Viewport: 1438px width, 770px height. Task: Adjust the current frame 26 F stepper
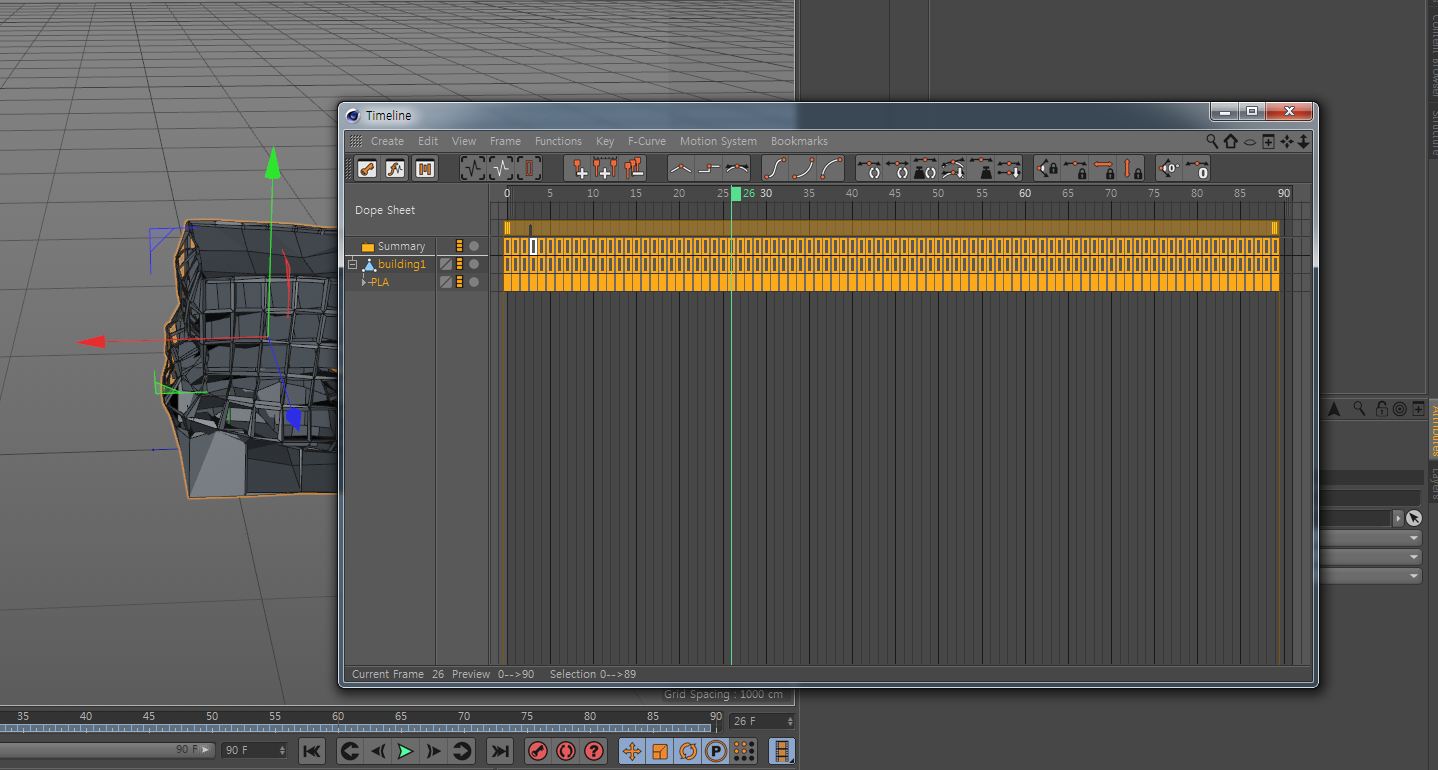click(790, 721)
